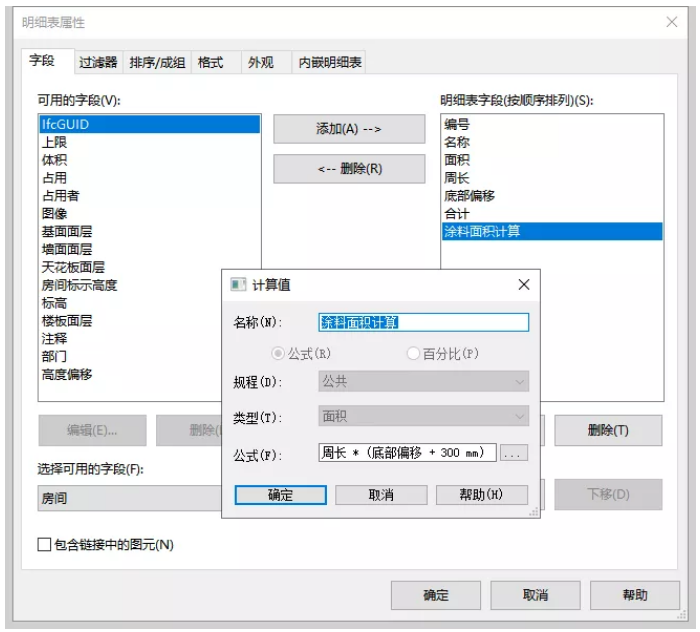Close the 明细表属性 window

(x=672, y=22)
